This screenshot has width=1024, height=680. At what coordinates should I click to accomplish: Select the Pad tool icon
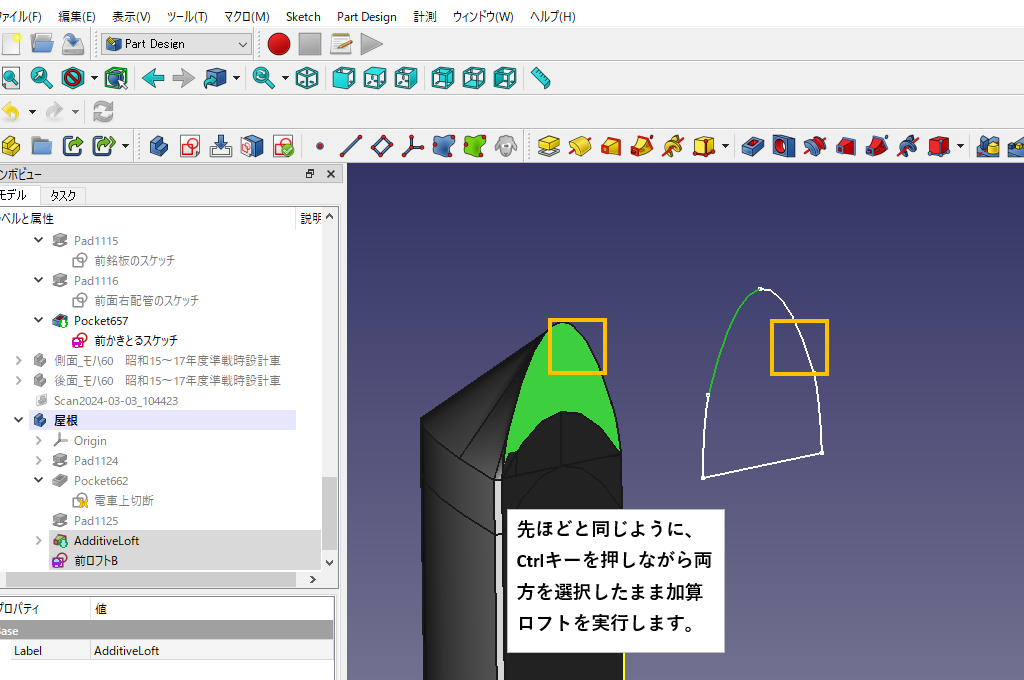pos(548,147)
